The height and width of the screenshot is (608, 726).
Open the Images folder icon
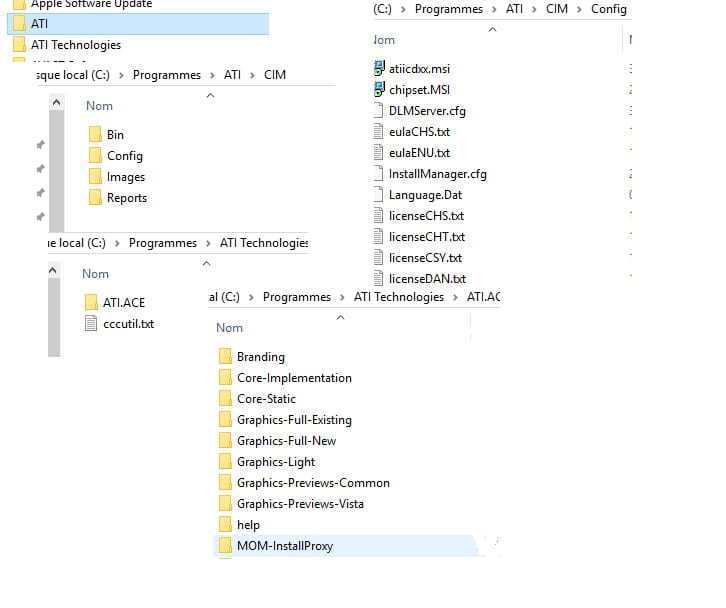click(x=95, y=176)
